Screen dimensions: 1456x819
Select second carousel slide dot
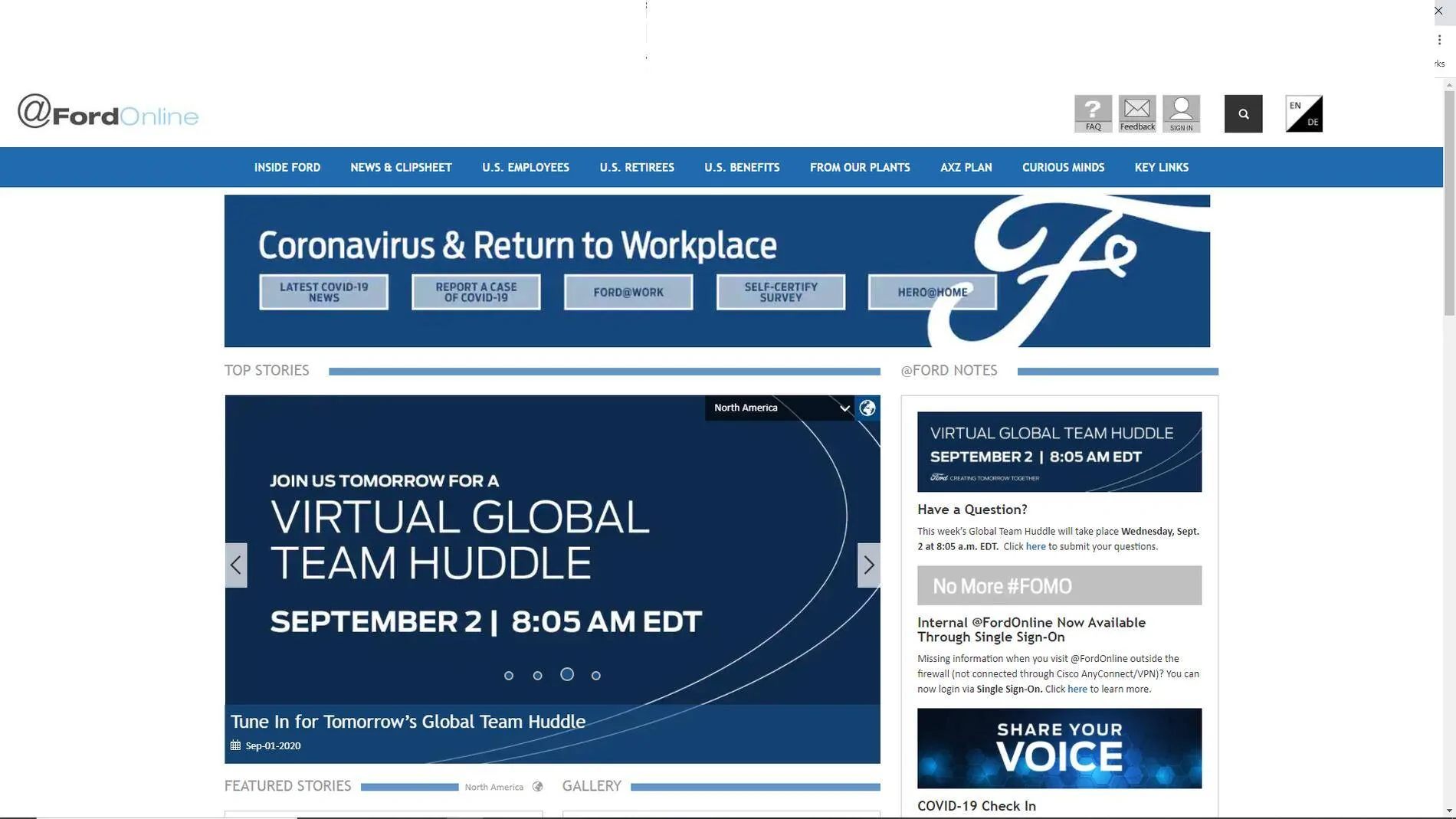(x=538, y=676)
